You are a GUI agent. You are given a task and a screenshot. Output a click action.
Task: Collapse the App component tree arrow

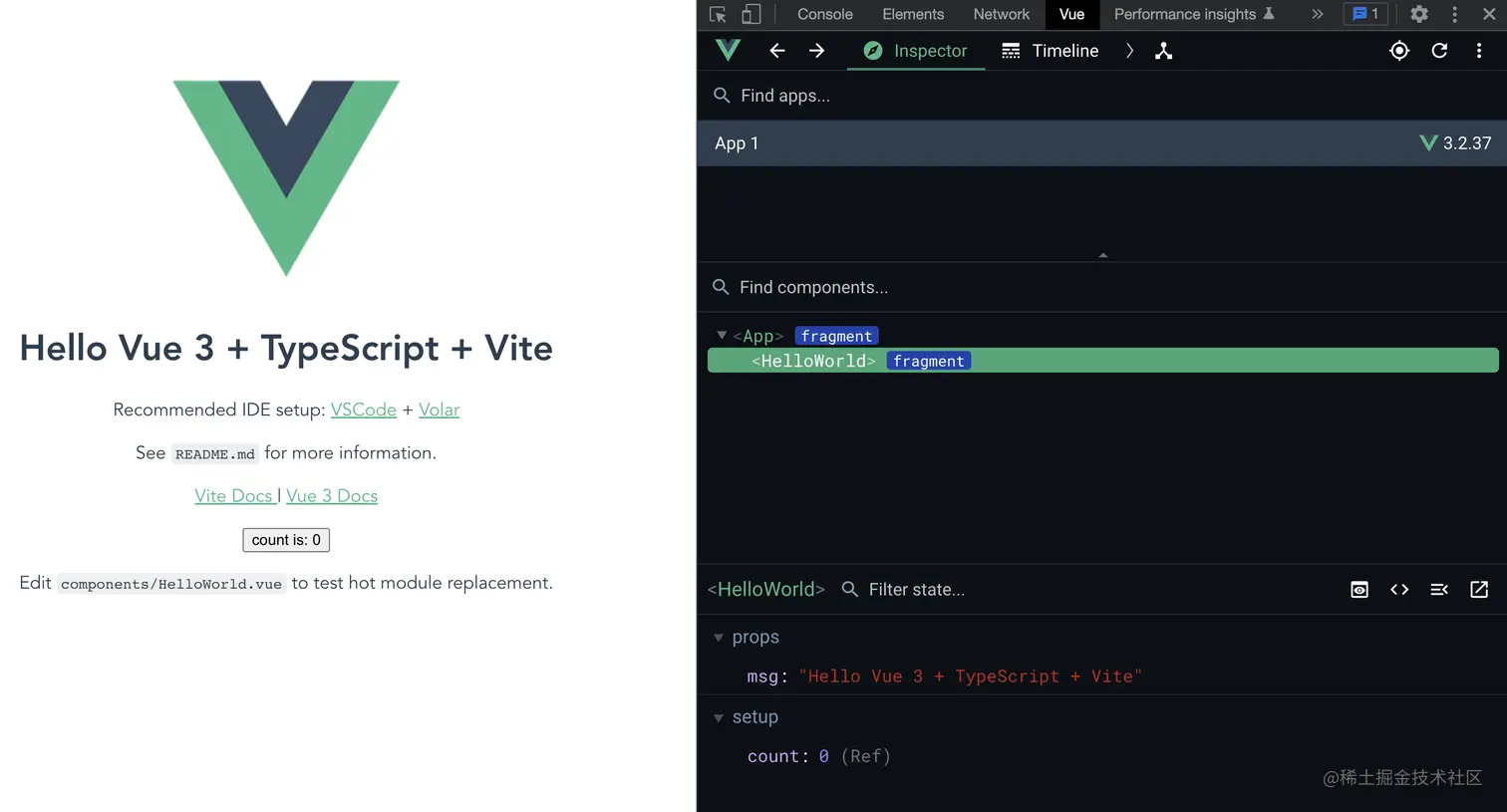722,336
